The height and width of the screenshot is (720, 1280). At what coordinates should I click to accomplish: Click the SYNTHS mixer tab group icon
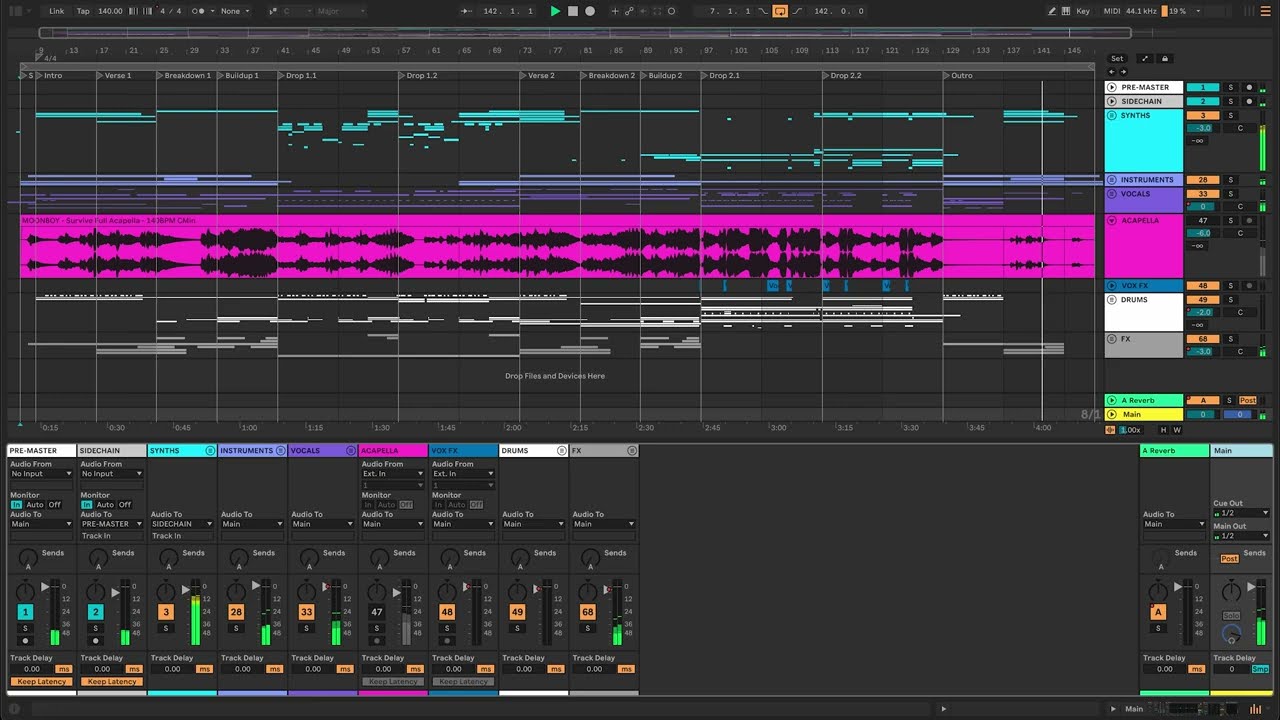[210, 451]
